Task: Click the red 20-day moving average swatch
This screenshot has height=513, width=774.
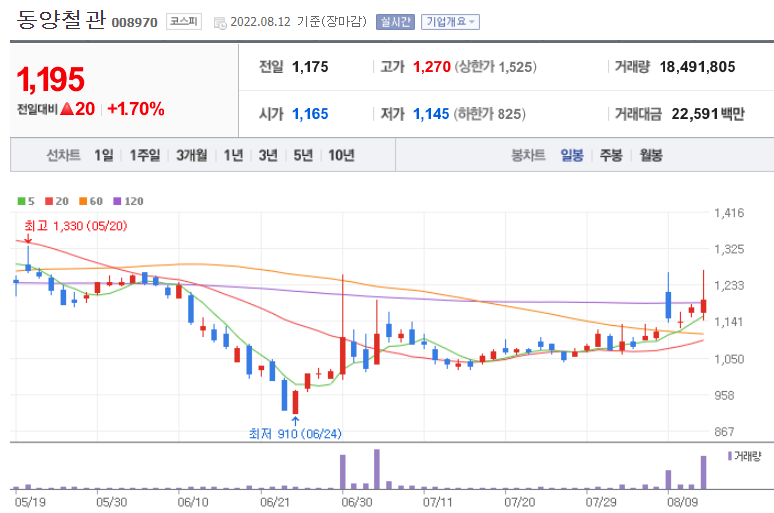Action: [x=49, y=201]
